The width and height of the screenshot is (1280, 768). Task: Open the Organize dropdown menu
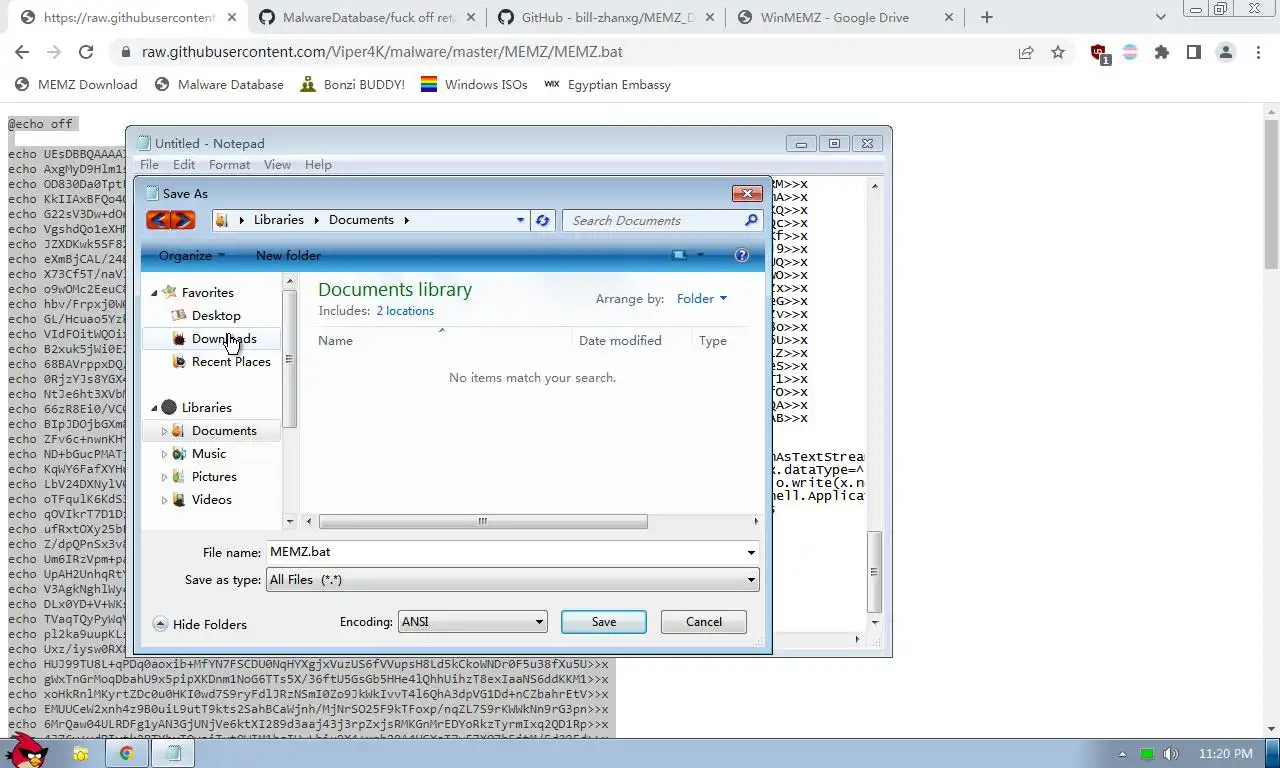[192, 255]
